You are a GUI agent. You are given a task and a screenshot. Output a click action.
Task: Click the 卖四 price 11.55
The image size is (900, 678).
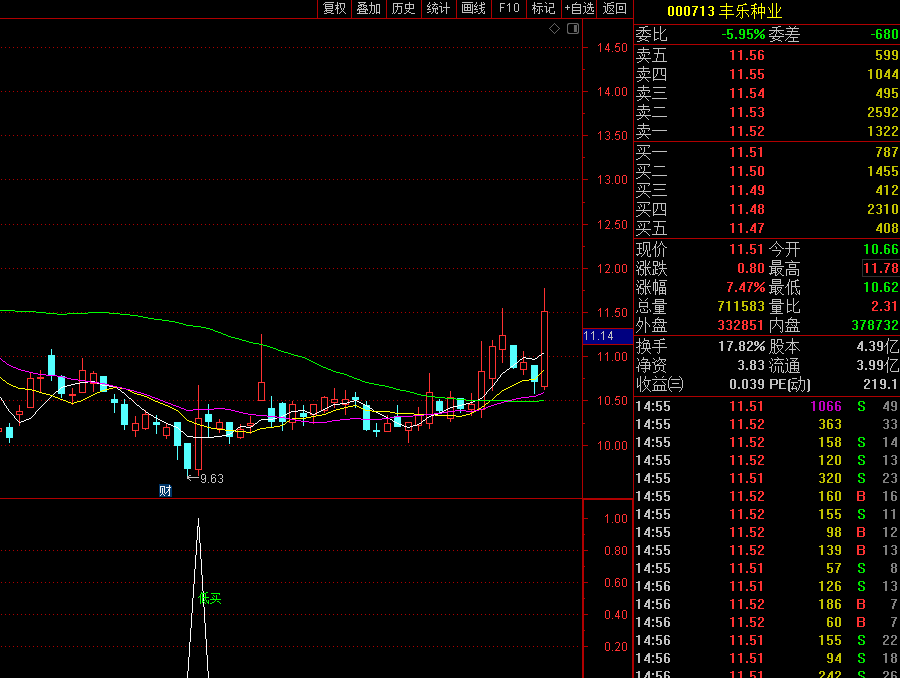point(747,74)
